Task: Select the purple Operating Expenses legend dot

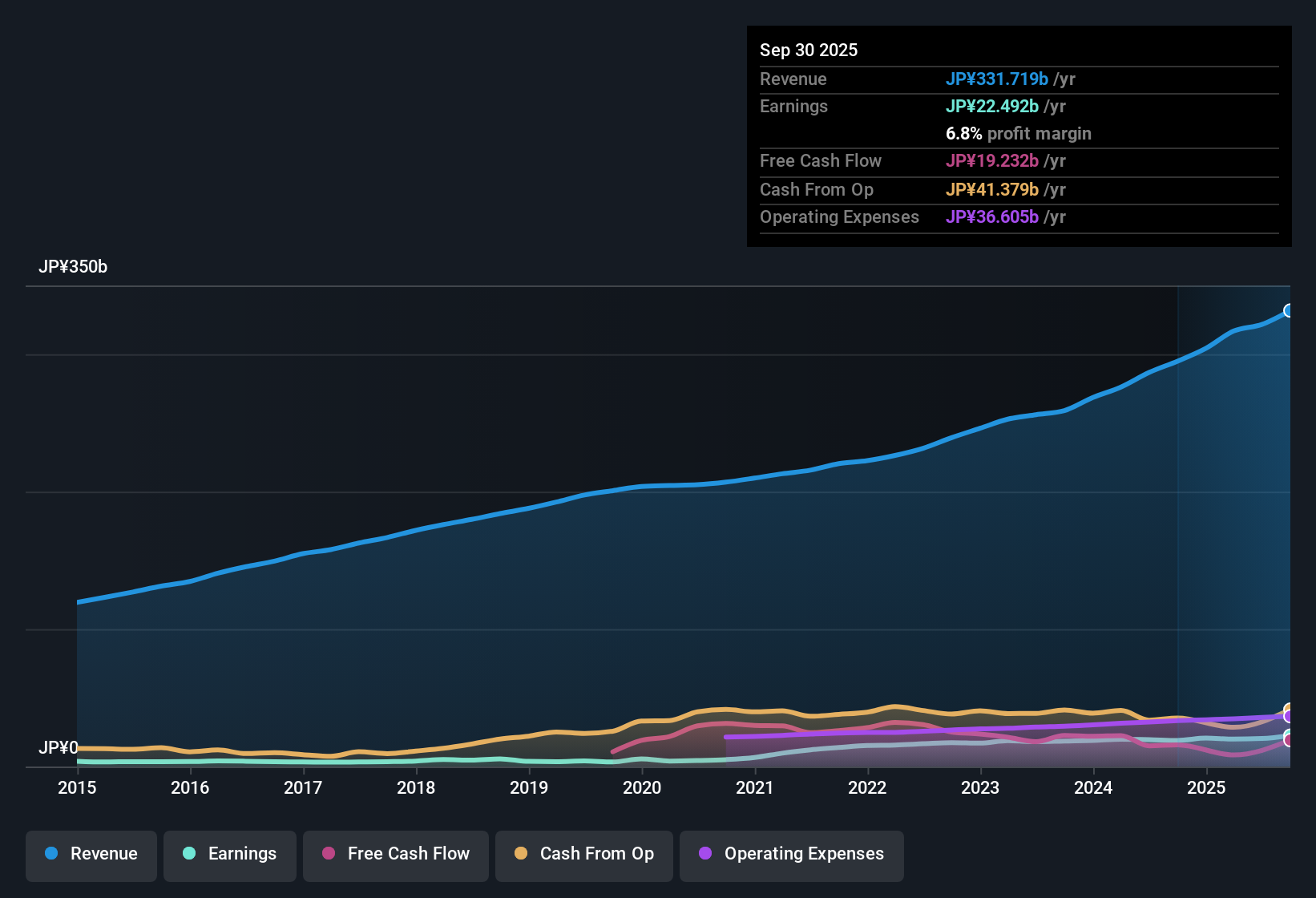Action: click(x=704, y=854)
